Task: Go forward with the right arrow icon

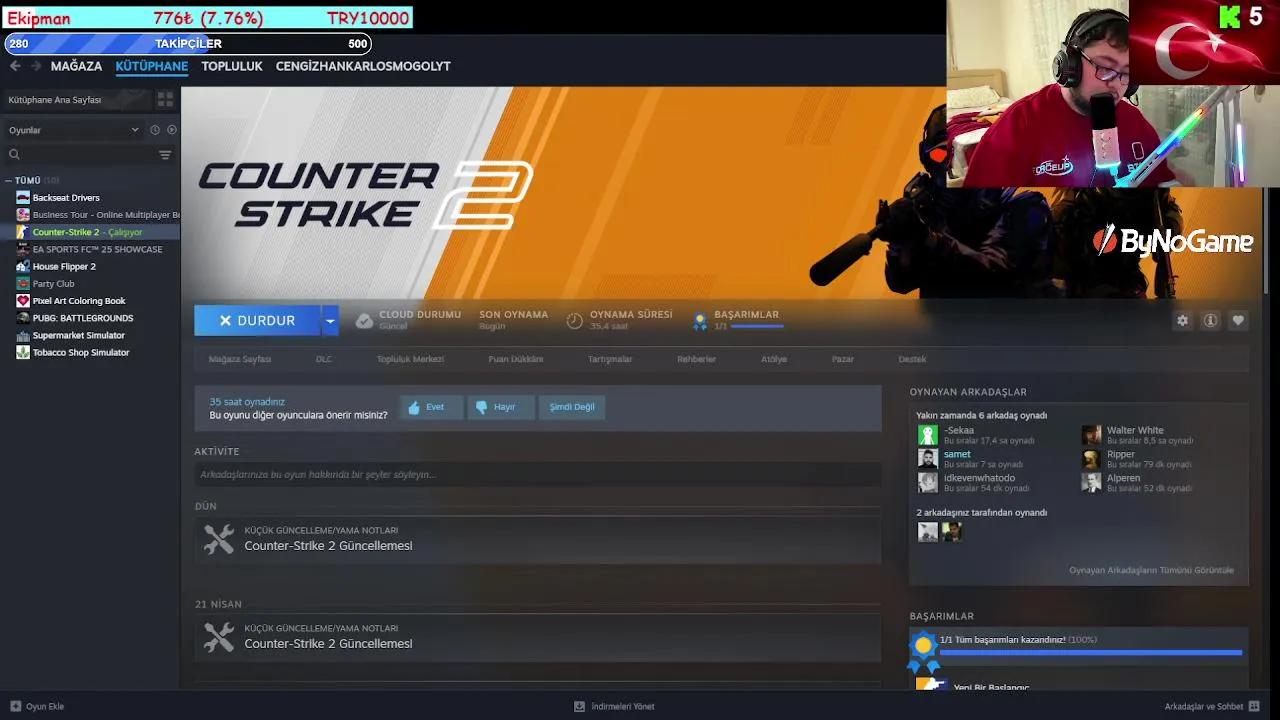Action: 36,66
